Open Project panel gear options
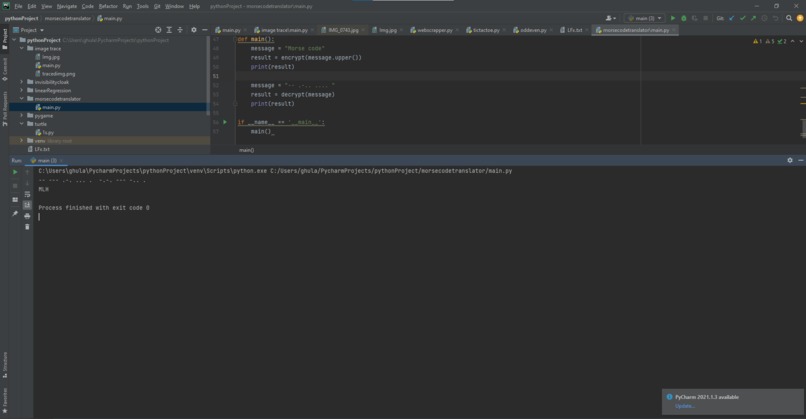806x419 pixels. click(x=194, y=30)
